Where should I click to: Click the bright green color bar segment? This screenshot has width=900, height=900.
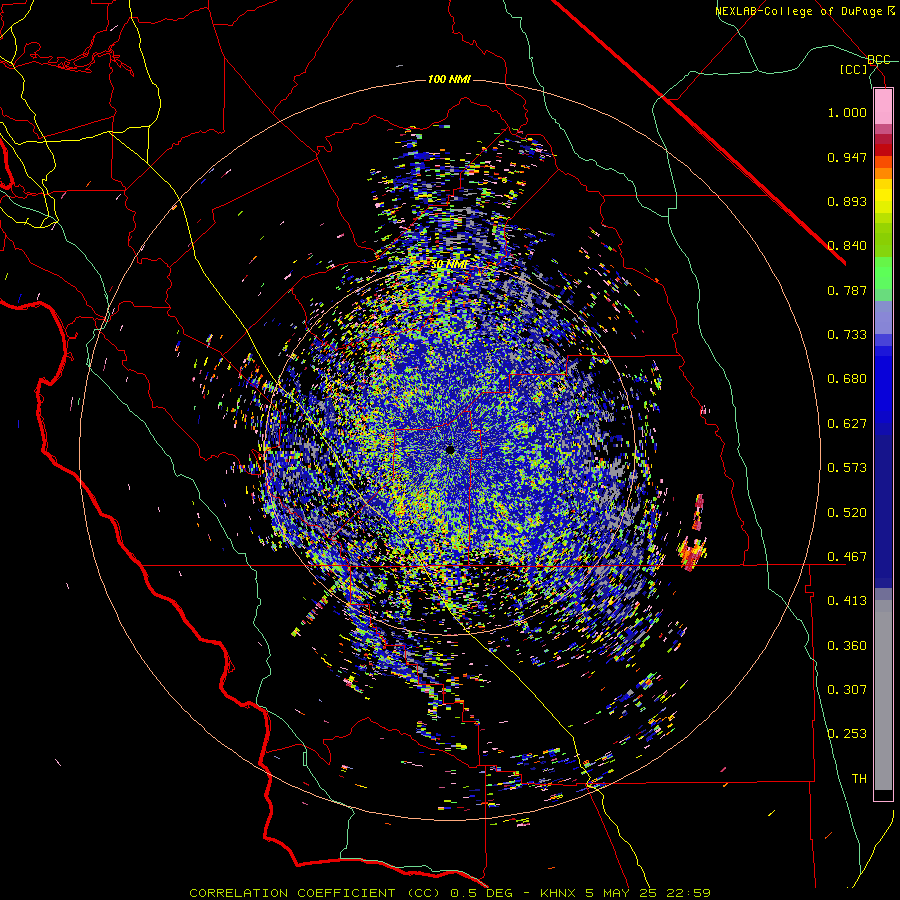click(883, 272)
